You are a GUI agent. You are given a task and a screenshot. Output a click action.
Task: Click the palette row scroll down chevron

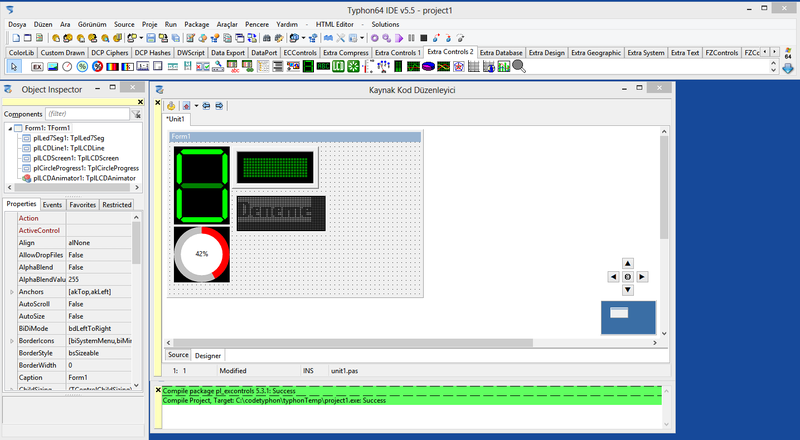773,70
